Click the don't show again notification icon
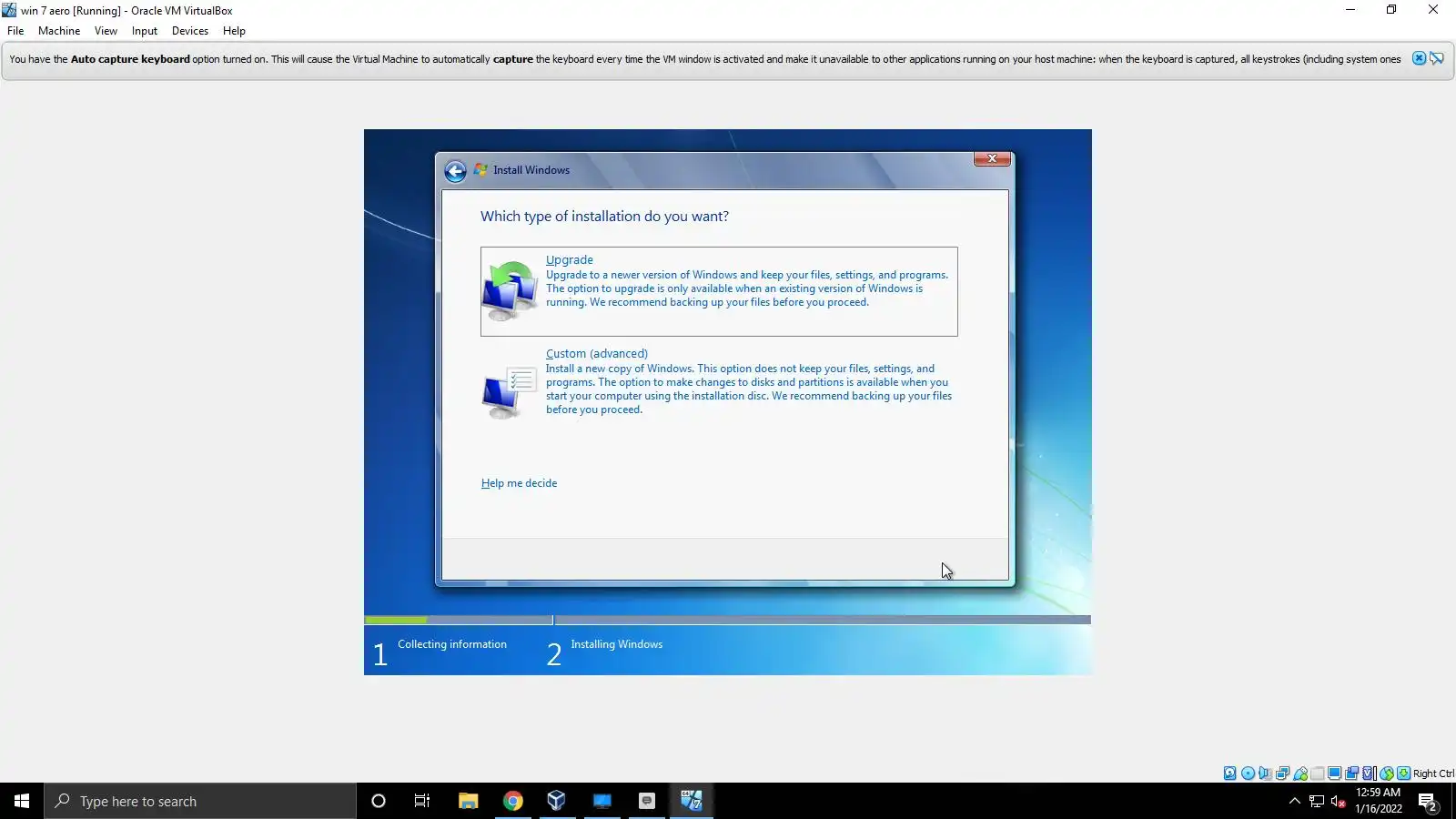The width and height of the screenshot is (1456, 819). tap(1437, 58)
